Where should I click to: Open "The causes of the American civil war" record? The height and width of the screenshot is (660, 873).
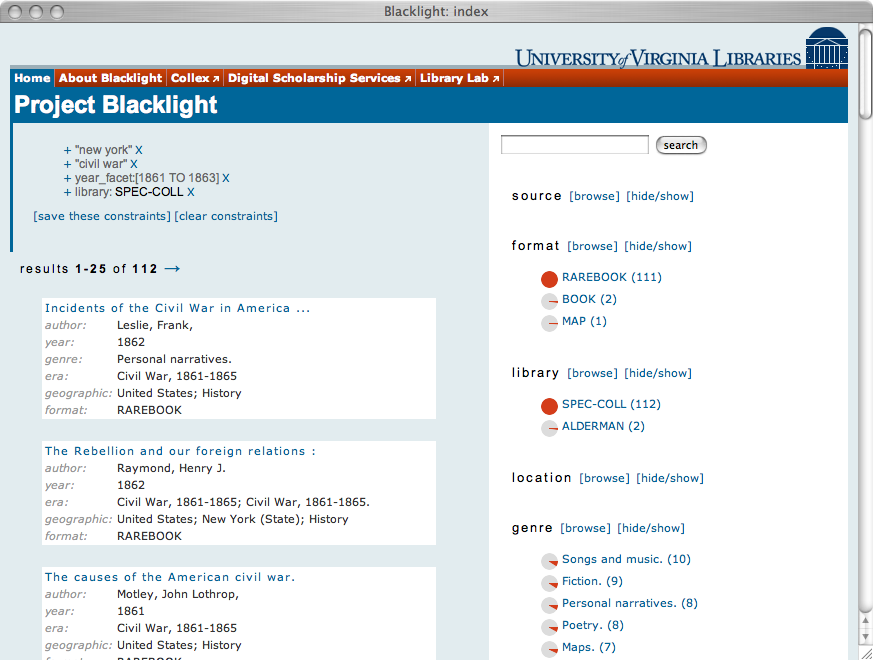click(x=170, y=577)
